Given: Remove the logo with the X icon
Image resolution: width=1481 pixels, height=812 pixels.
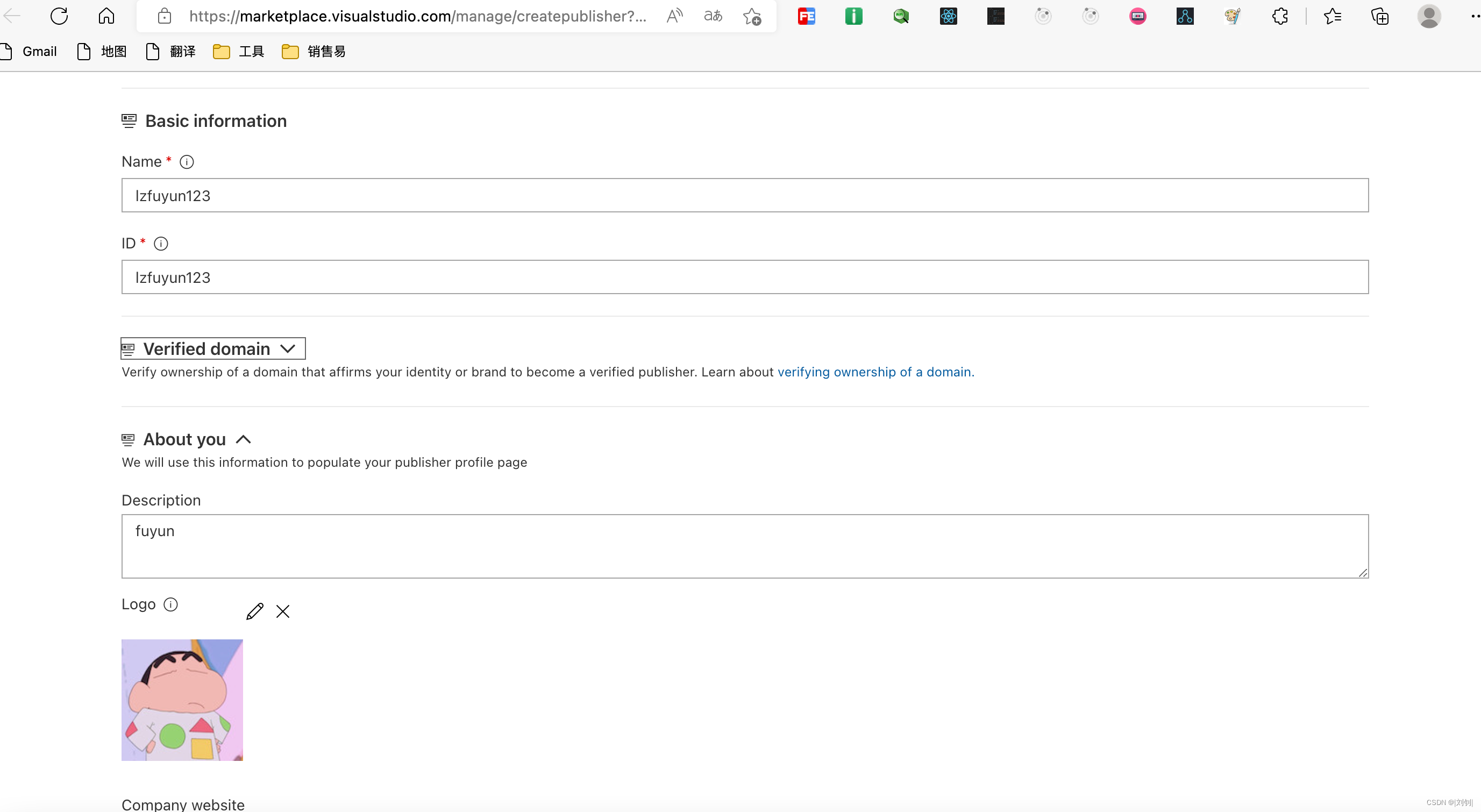Looking at the screenshot, I should coord(282,611).
